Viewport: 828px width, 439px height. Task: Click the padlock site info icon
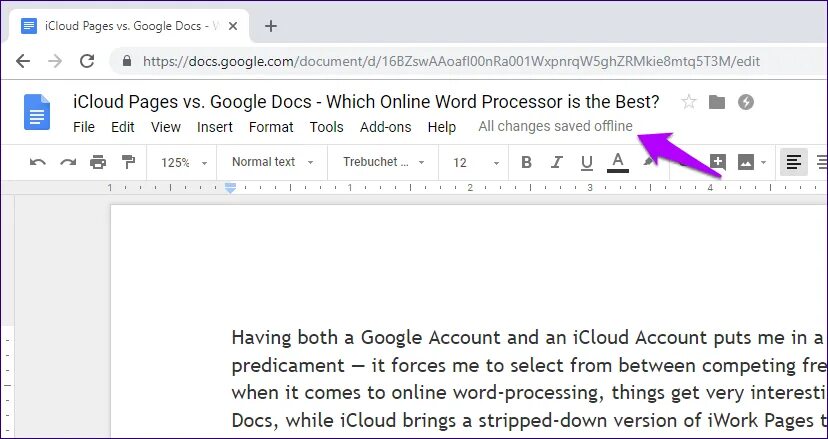pos(127,61)
